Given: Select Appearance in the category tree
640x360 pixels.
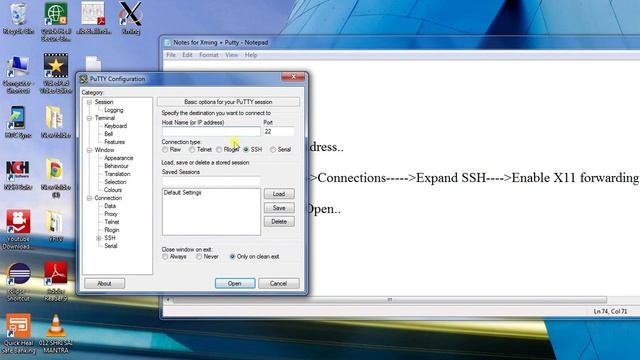Looking at the screenshot, I should point(118,158).
